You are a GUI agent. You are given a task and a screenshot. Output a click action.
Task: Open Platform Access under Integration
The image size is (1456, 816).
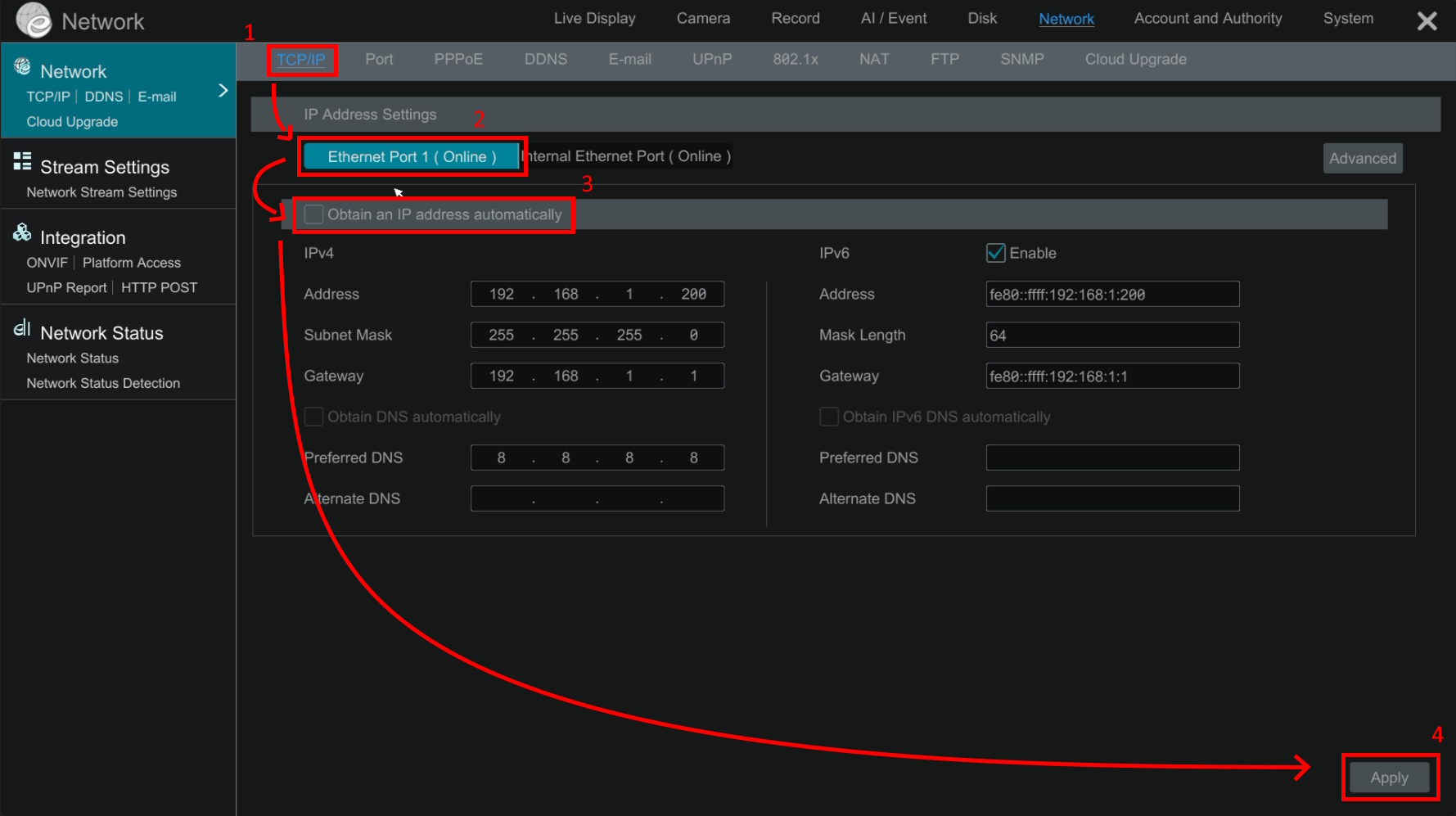(x=131, y=263)
